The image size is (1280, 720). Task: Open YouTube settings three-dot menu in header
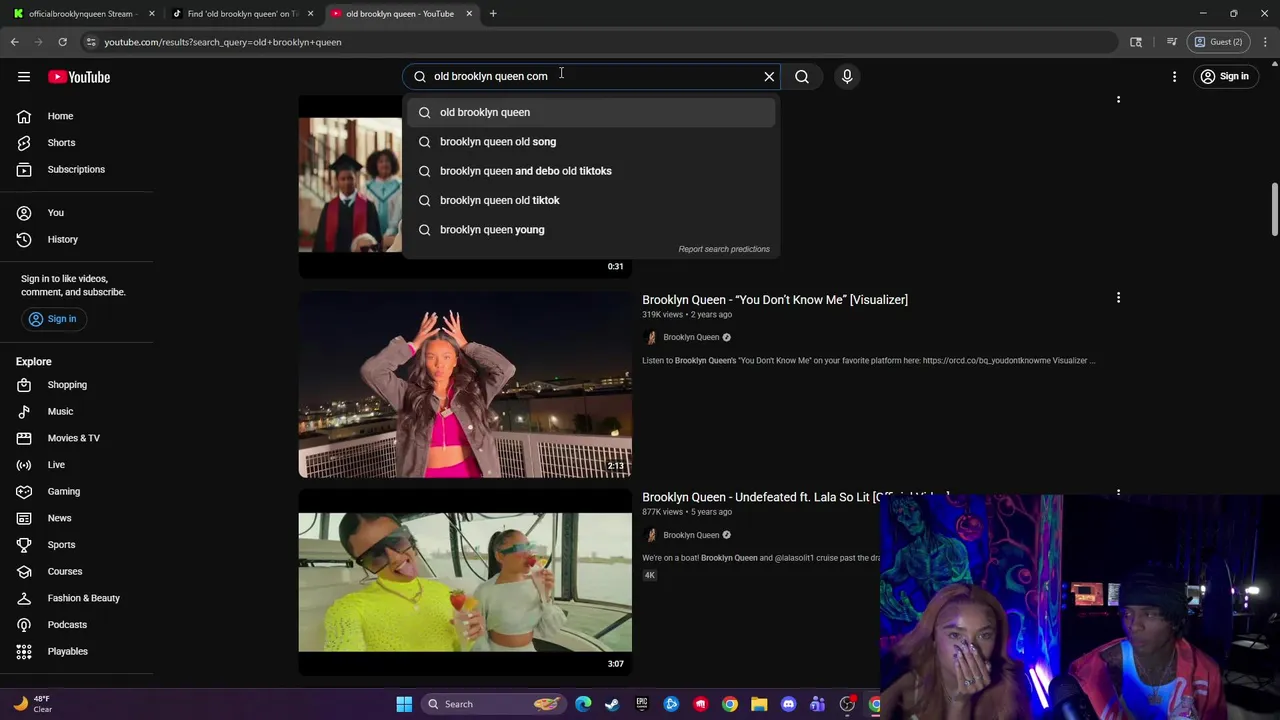[x=1175, y=77]
